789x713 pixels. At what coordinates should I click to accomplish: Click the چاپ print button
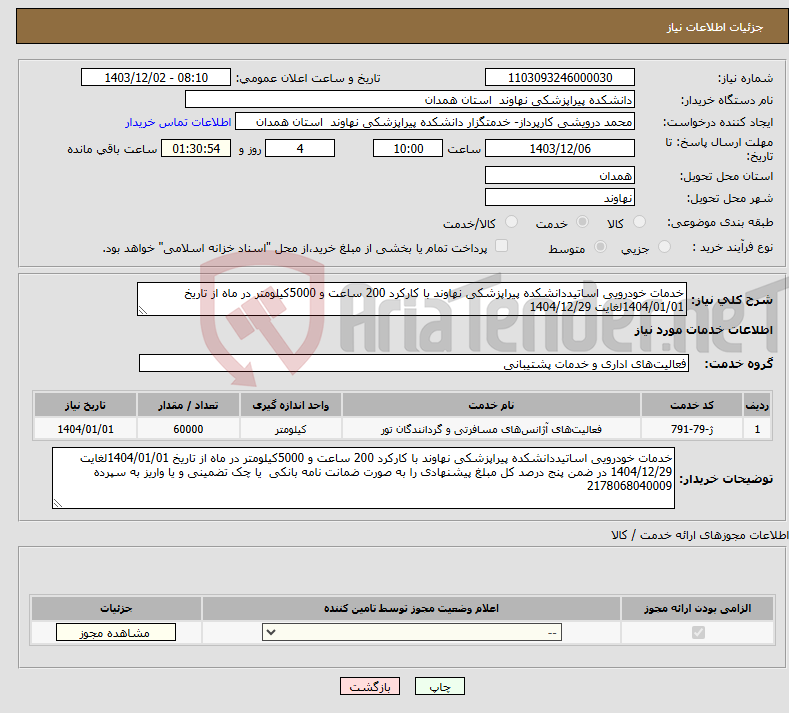[440, 686]
